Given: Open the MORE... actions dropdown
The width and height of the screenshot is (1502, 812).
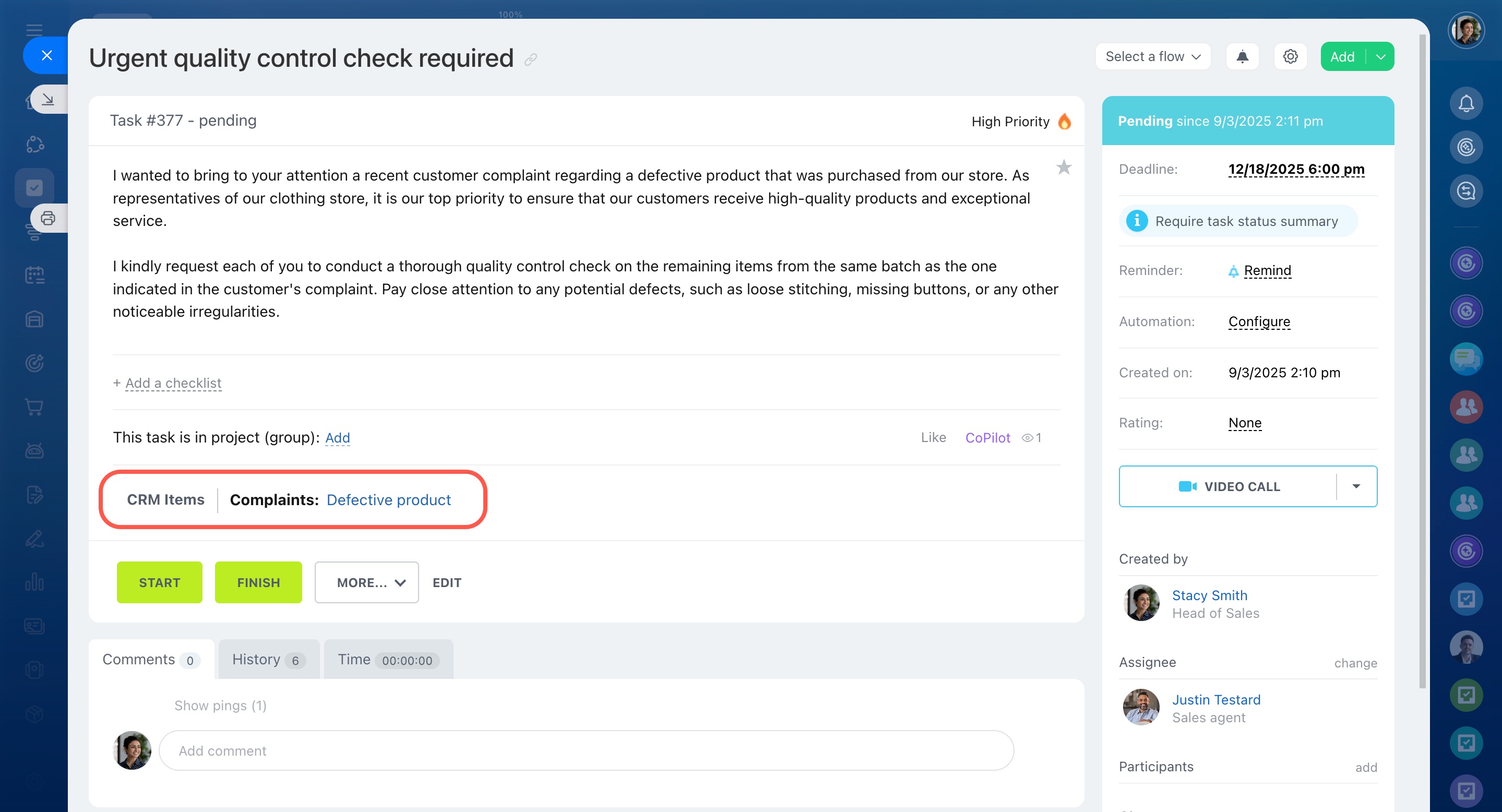Looking at the screenshot, I should point(366,582).
